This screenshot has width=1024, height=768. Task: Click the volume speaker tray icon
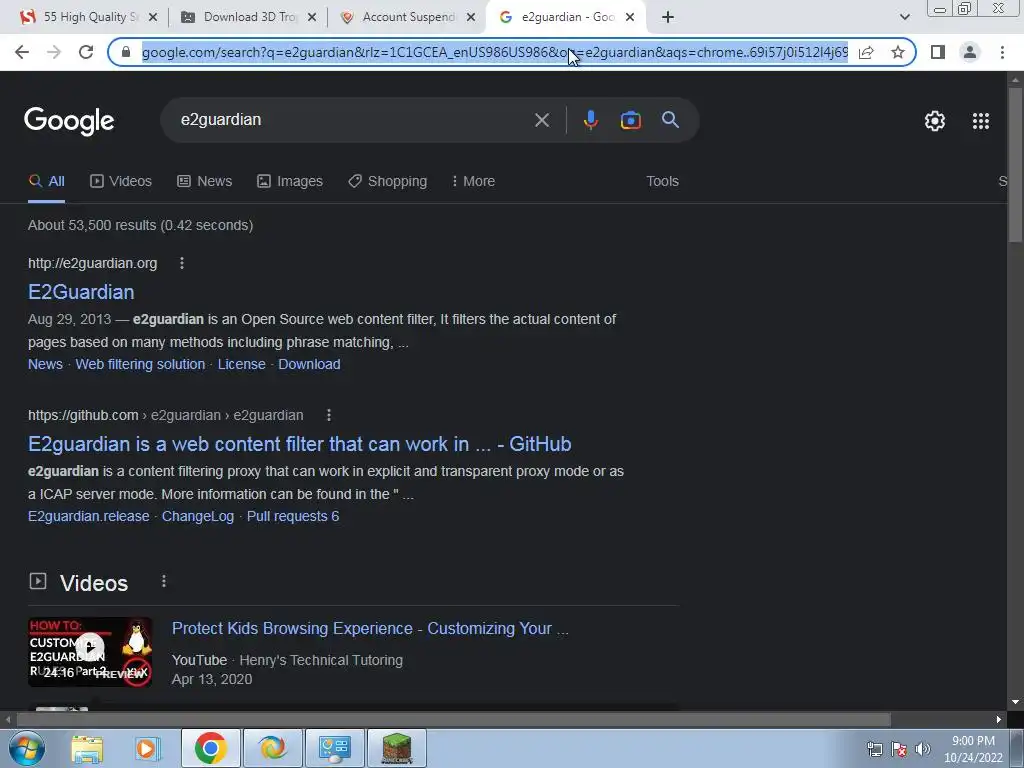tap(922, 749)
